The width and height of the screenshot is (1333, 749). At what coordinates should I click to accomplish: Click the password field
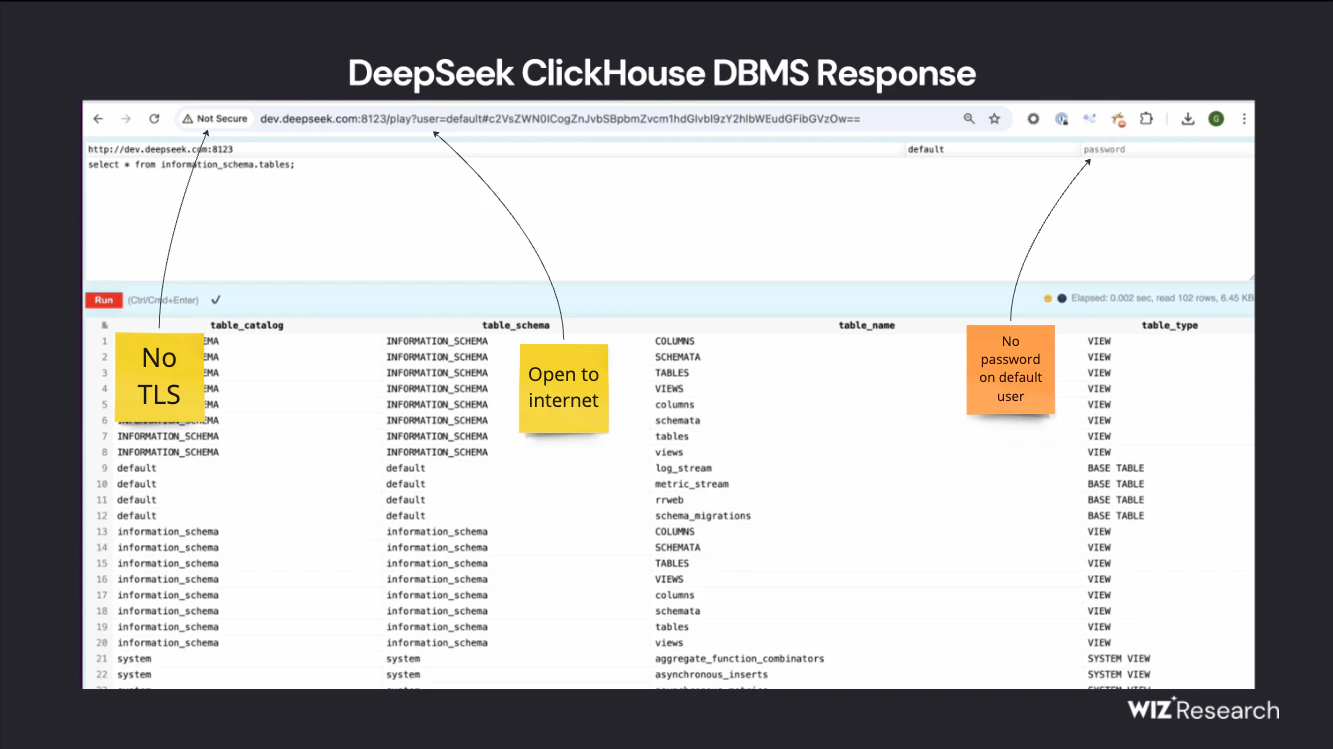1167,149
